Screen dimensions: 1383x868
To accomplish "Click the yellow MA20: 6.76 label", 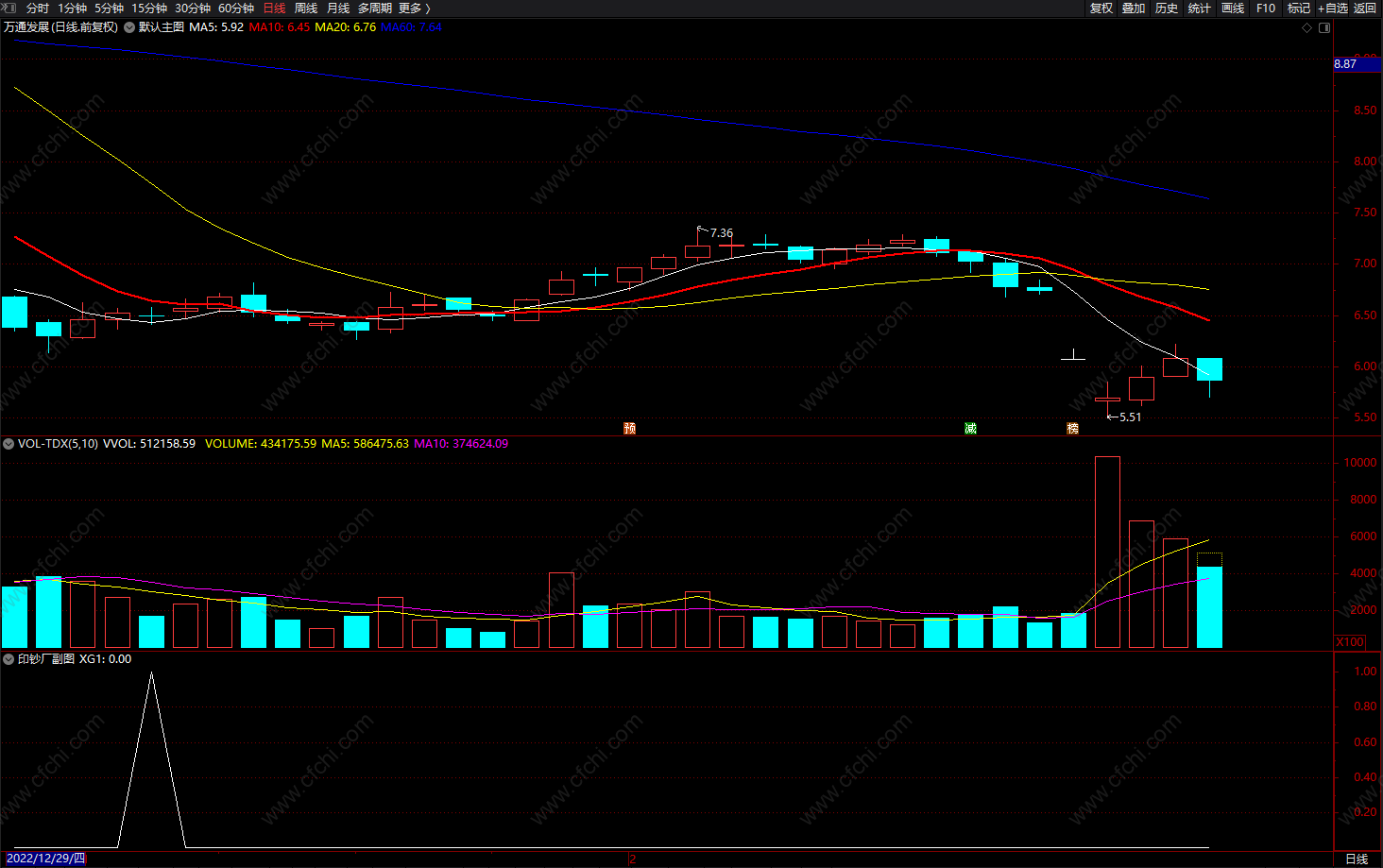I will pos(346,27).
